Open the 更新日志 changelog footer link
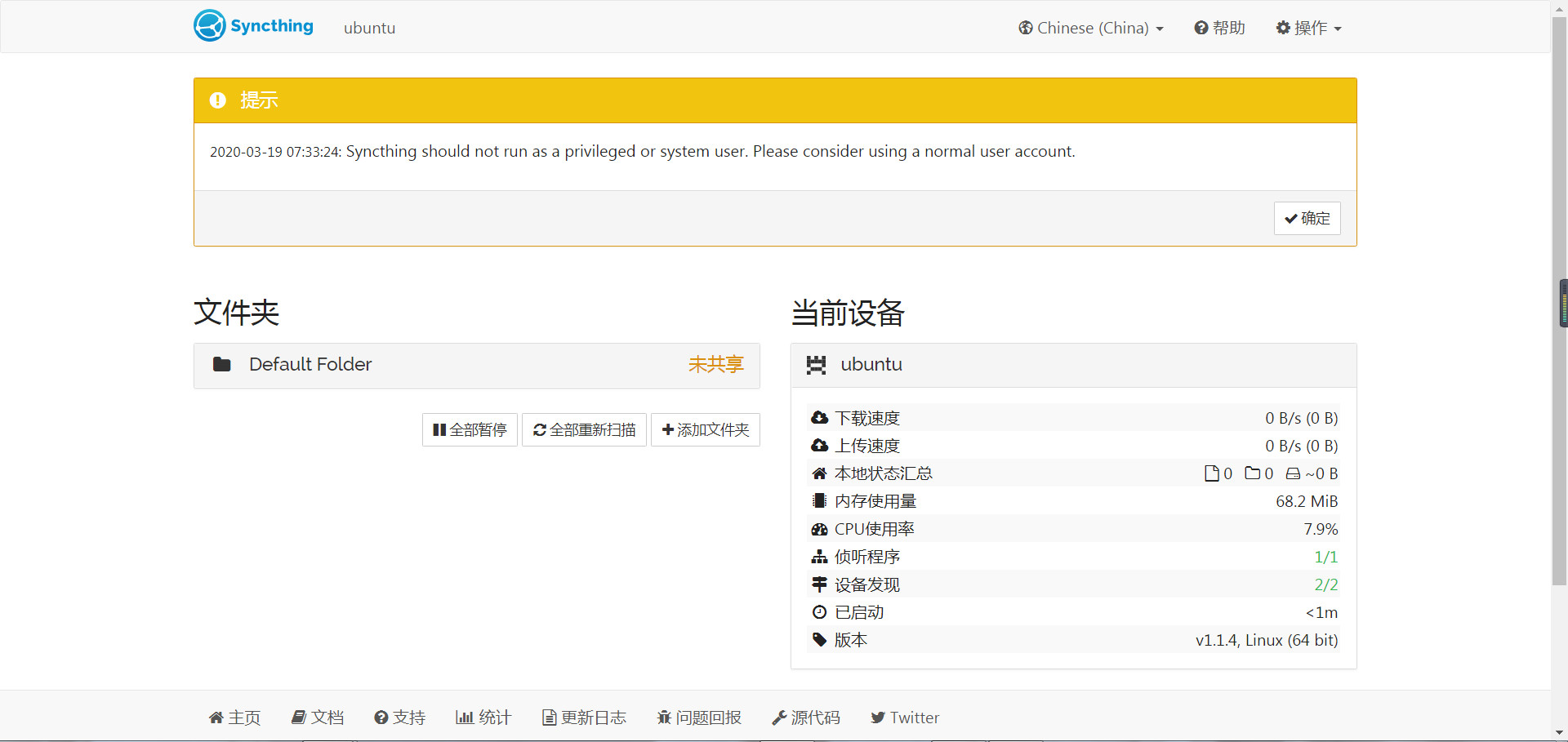Viewport: 1568px width, 742px height. (584, 718)
